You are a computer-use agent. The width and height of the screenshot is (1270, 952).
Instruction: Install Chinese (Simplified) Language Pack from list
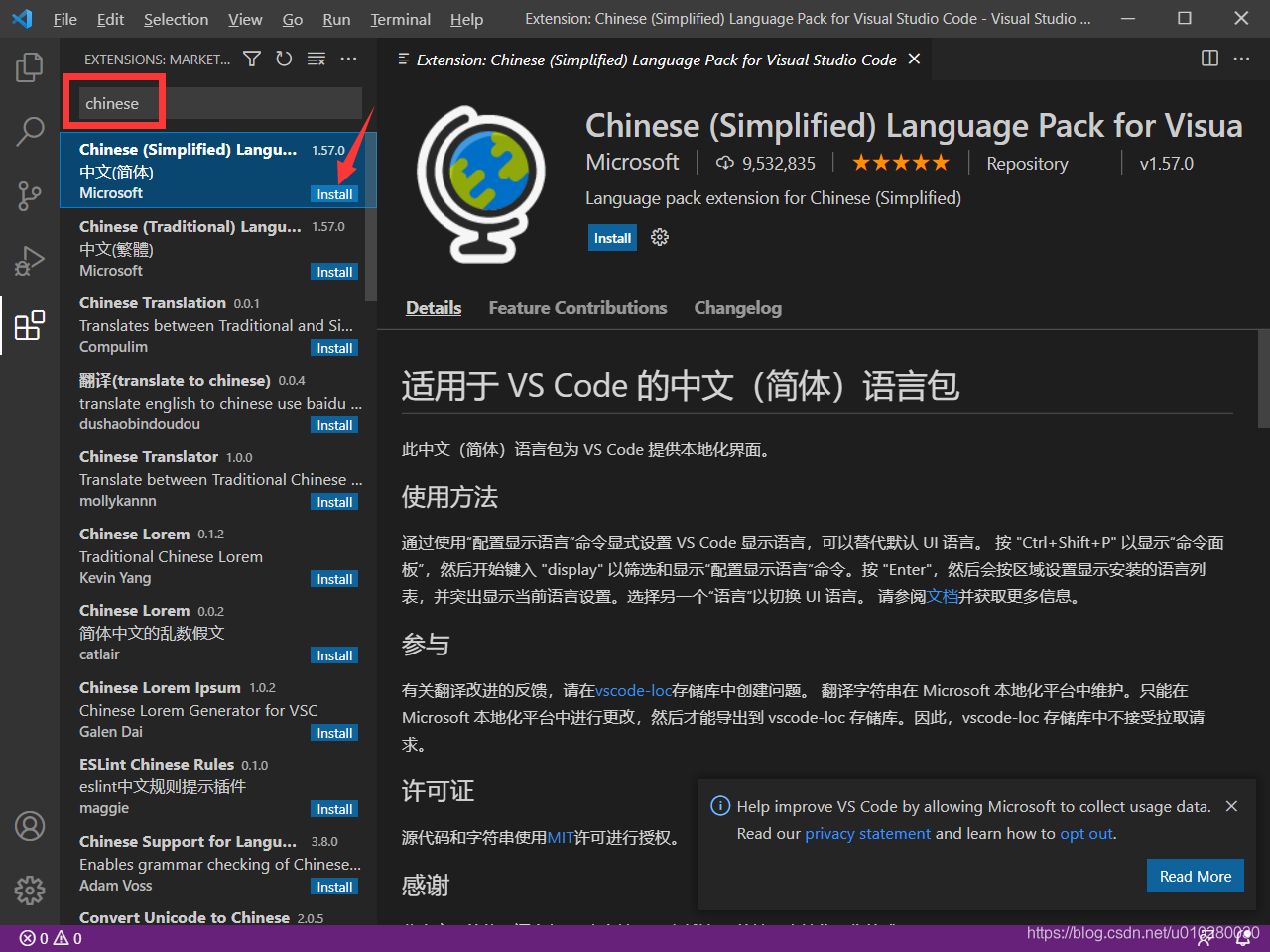coord(334,194)
